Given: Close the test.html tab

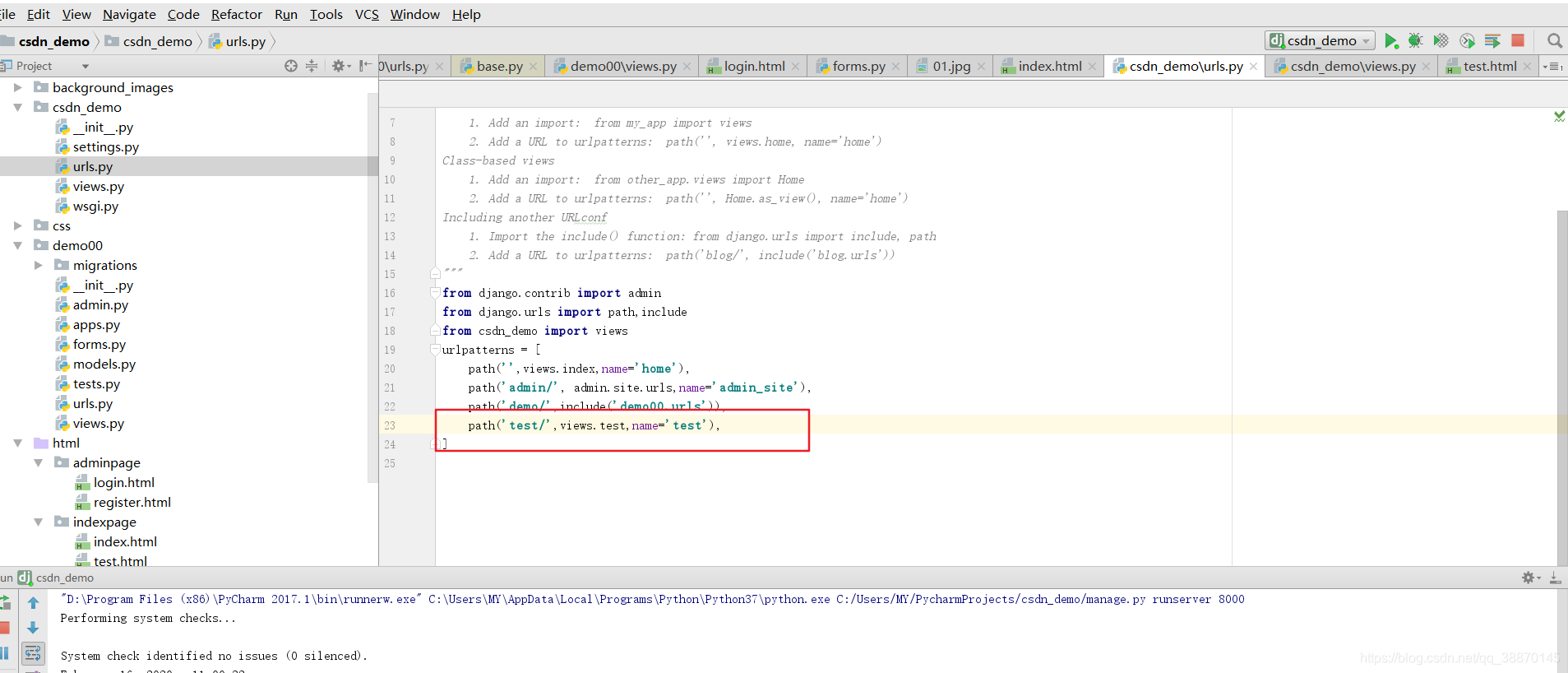Looking at the screenshot, I should [x=1527, y=67].
